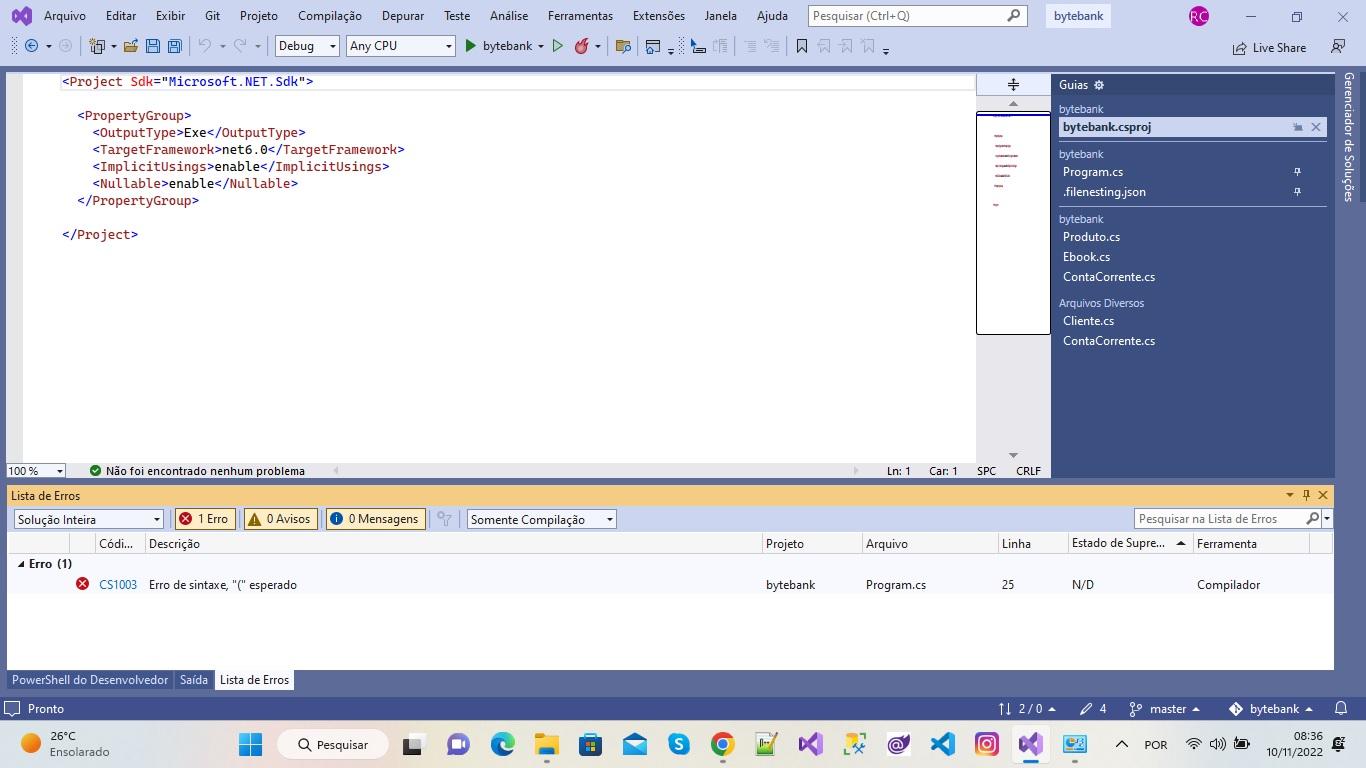Viewport: 1366px width, 768px height.
Task: Open the Compilação menu
Action: coord(330,16)
